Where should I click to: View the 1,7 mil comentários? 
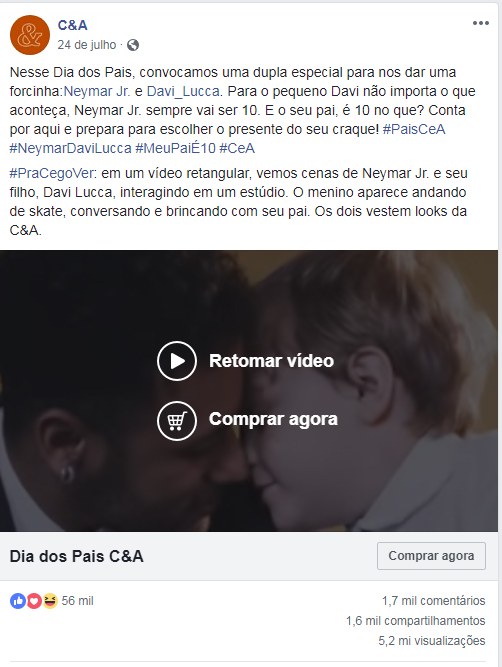pyautogui.click(x=434, y=601)
